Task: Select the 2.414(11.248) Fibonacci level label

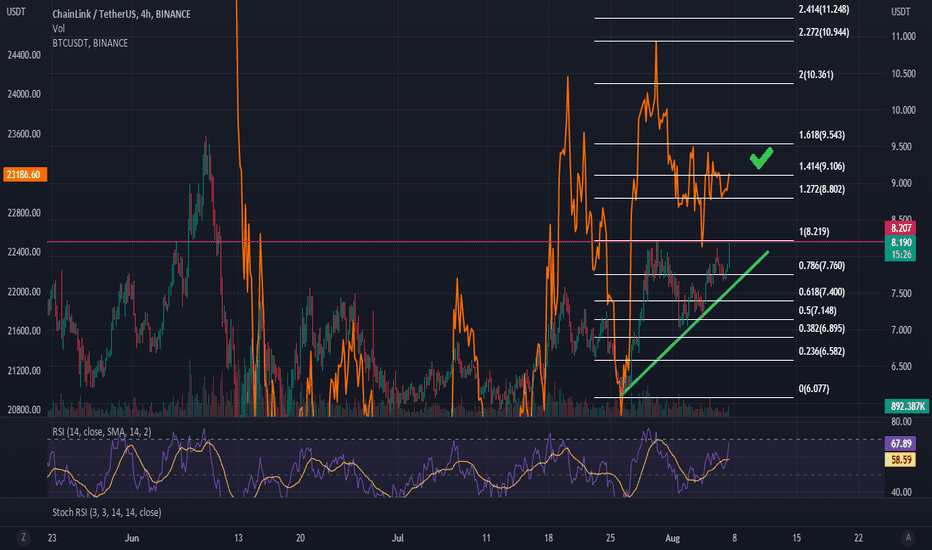Action: 824,9
